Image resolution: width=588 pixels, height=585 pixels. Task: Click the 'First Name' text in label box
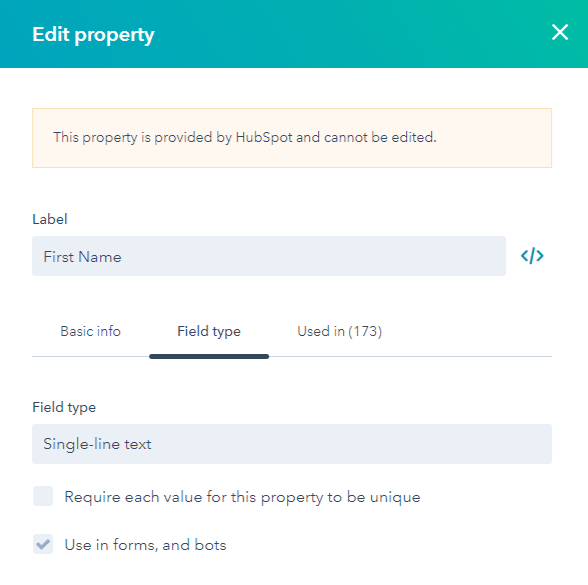82,257
